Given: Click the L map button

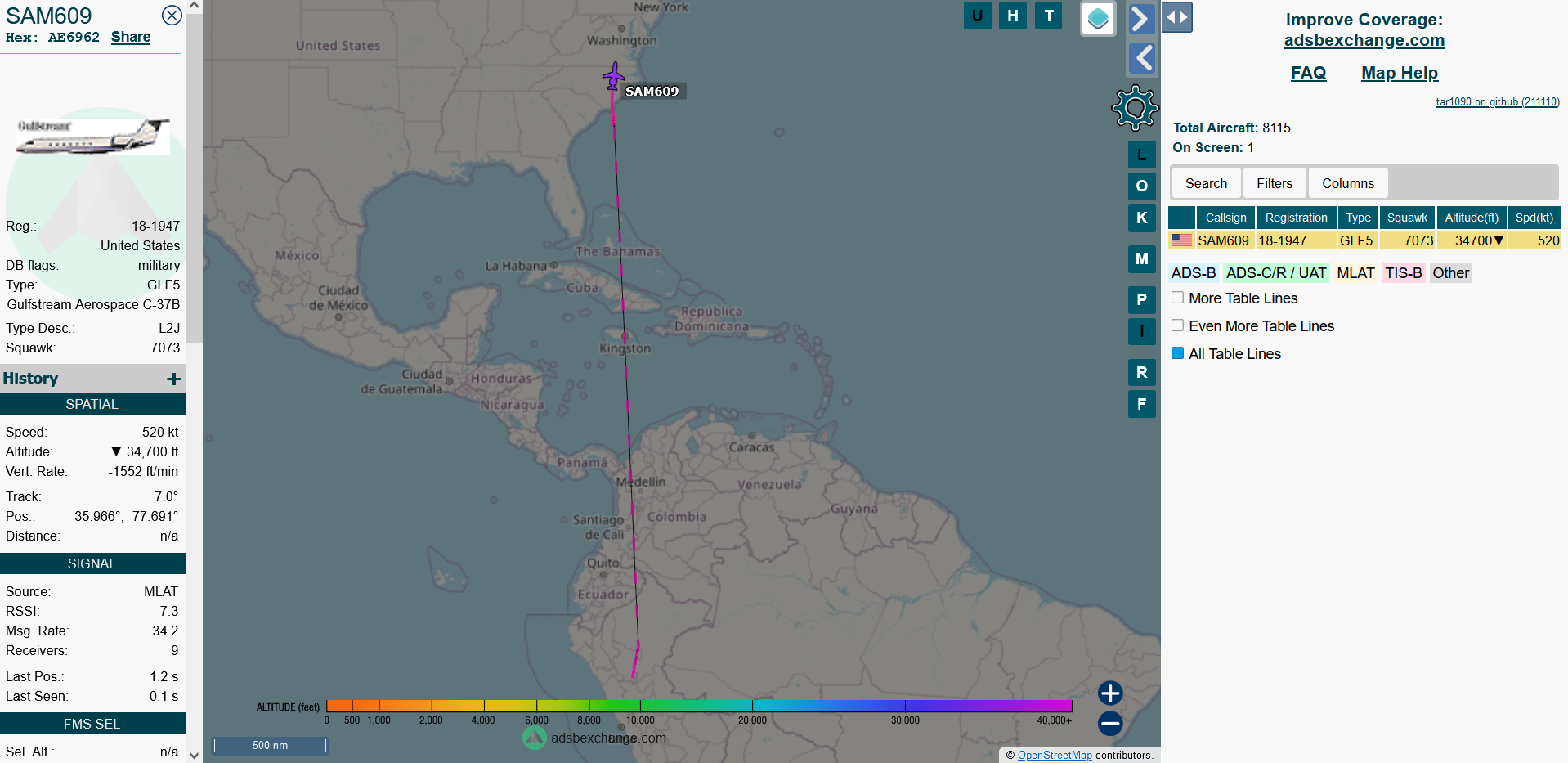Looking at the screenshot, I should coord(1141,155).
